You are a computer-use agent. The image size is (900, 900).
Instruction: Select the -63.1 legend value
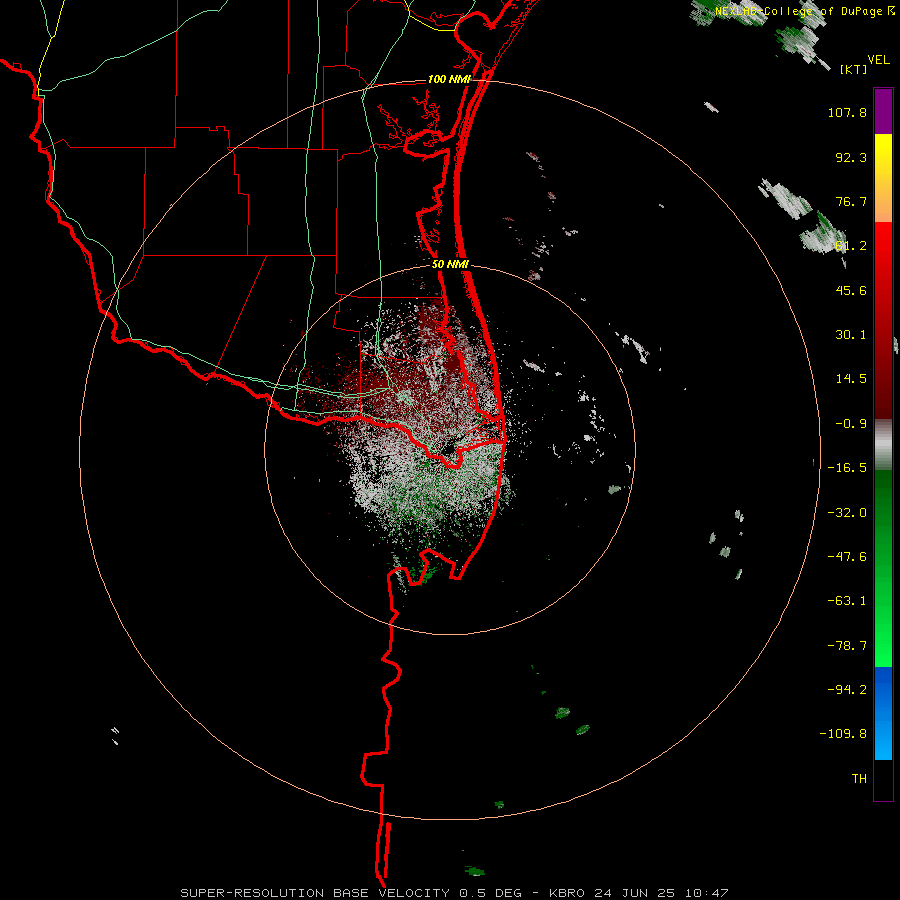point(847,601)
